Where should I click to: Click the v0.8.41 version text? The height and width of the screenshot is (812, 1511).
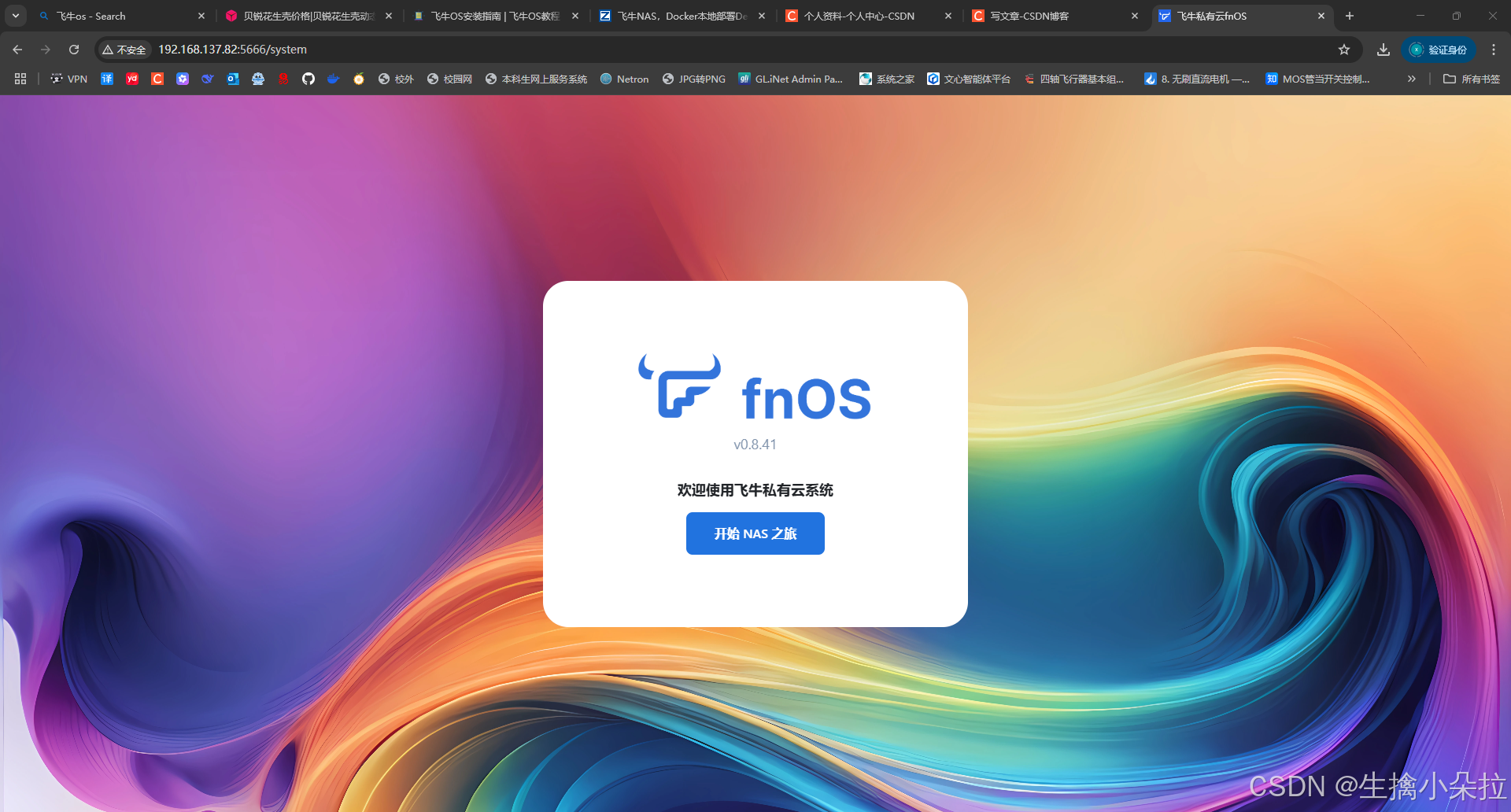tap(755, 445)
